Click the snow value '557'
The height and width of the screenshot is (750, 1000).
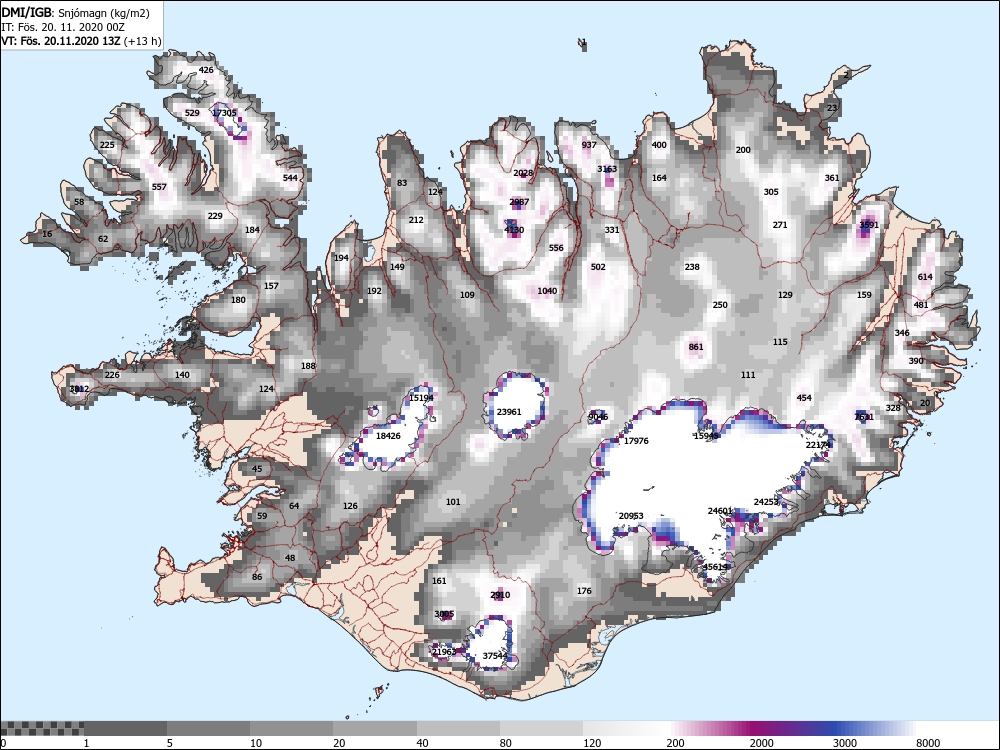coord(159,187)
